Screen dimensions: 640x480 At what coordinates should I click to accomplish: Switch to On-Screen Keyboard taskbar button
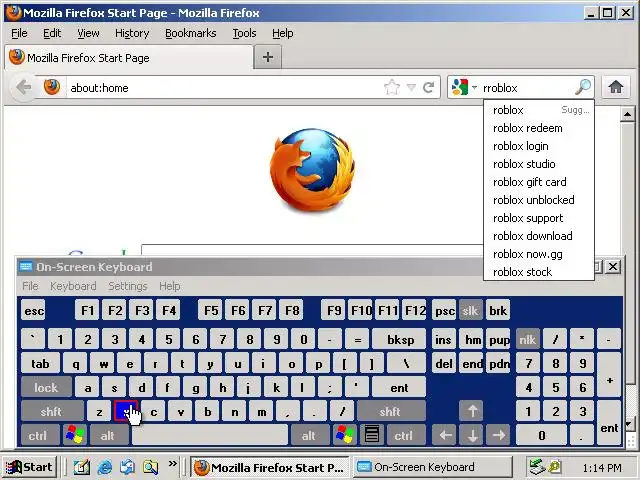pos(433,467)
